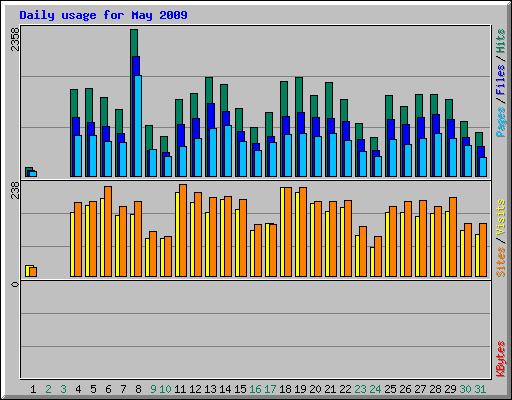Click day 26 on the x-axis

point(405,389)
